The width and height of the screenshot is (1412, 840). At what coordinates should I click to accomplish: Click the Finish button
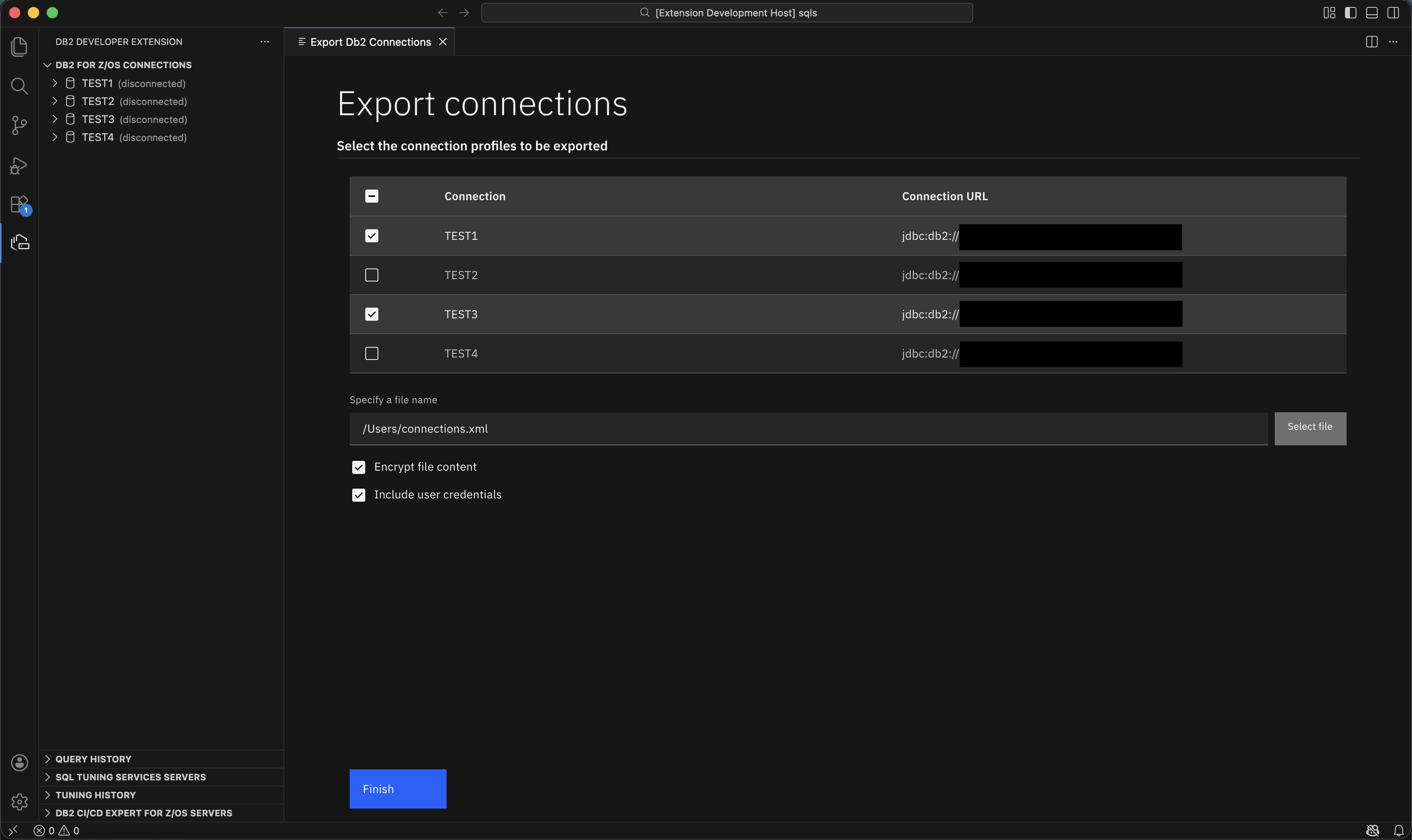click(x=398, y=789)
